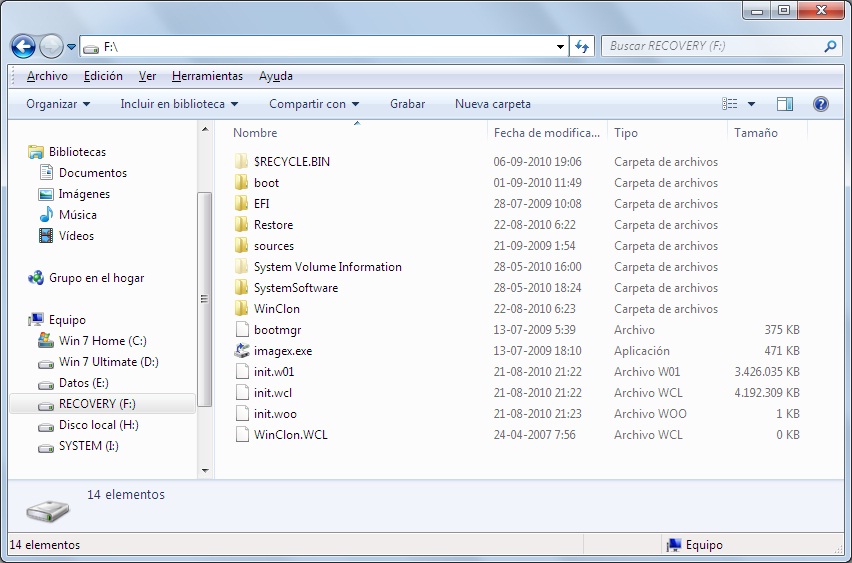
Task: Select the init.w01 file icon
Action: (242, 372)
